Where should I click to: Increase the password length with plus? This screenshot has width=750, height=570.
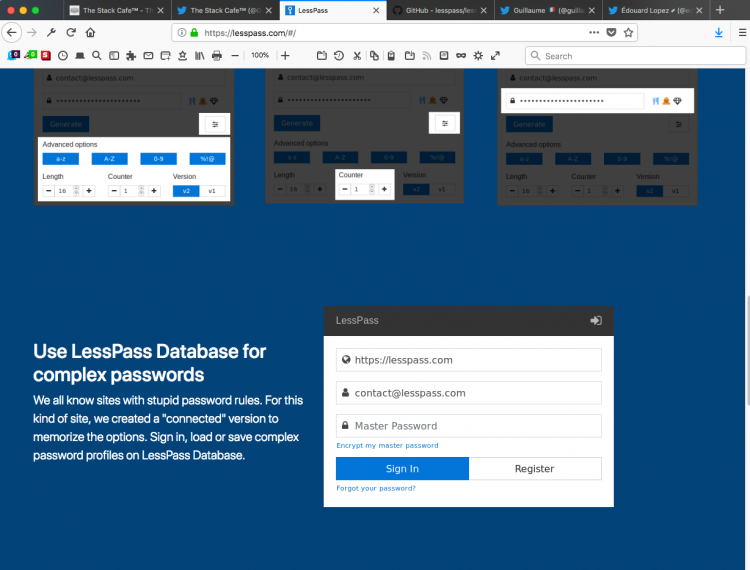89,191
